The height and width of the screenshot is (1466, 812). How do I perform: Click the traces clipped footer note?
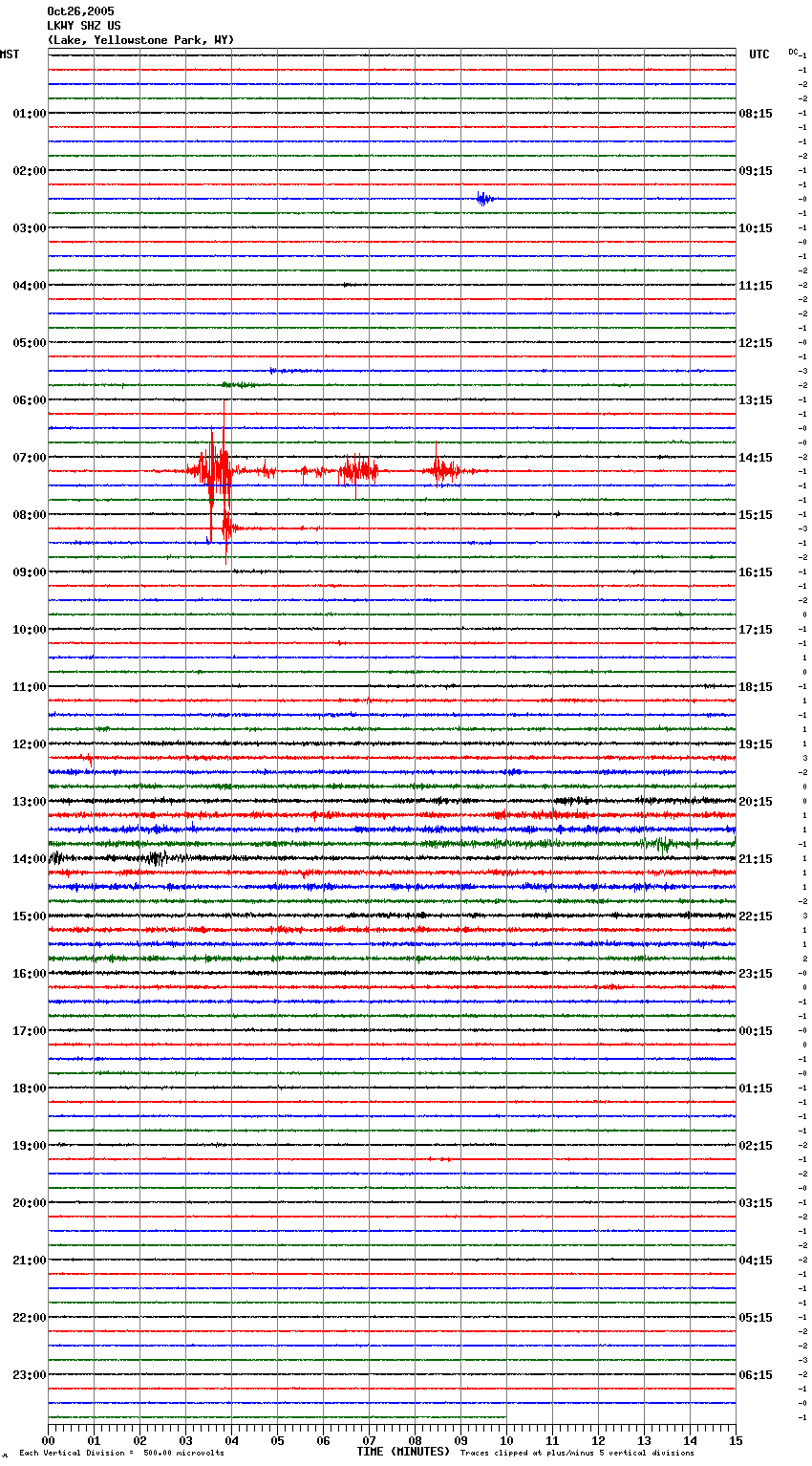[x=577, y=1454]
